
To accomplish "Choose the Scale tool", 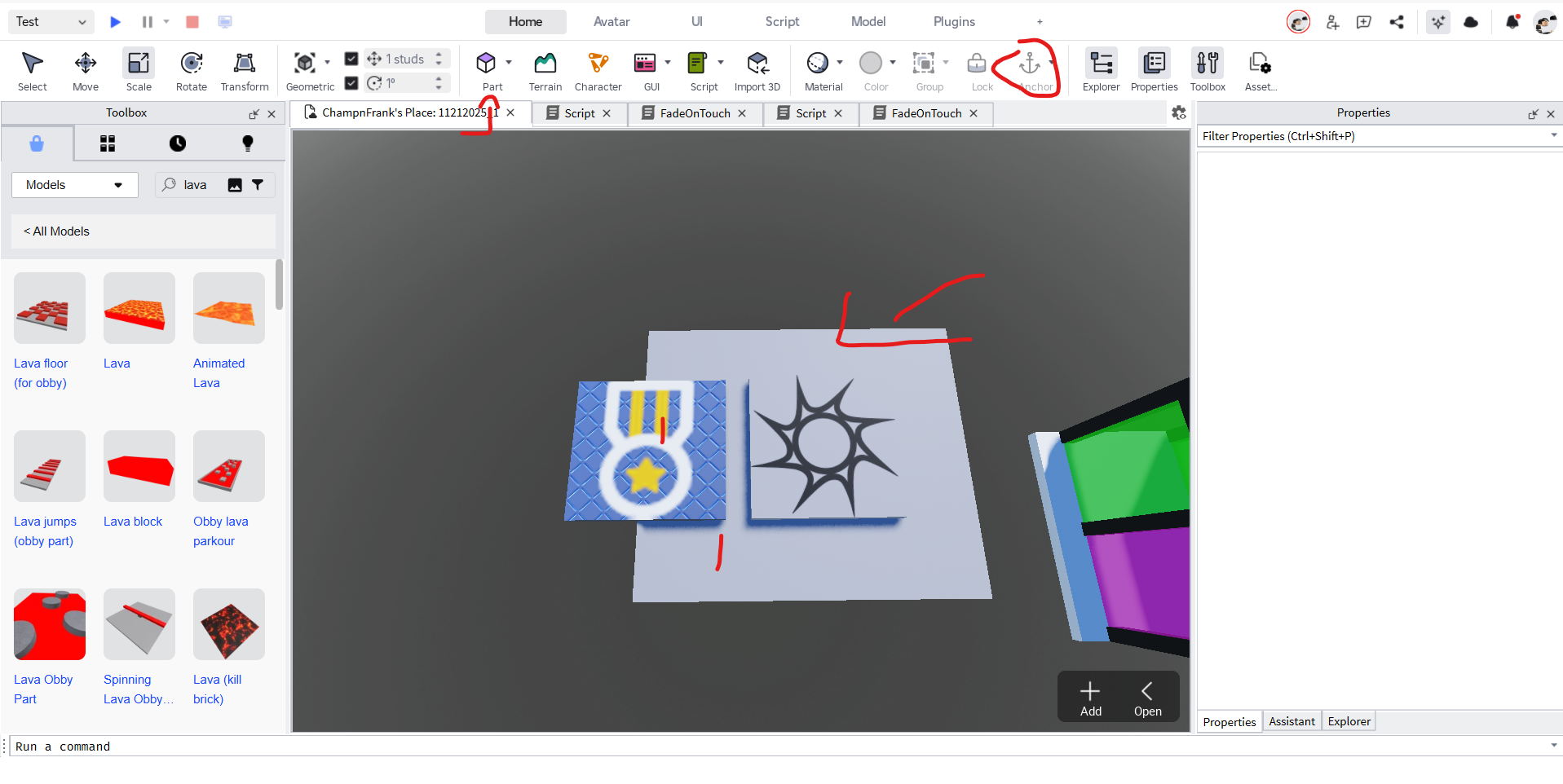I will pos(139,71).
